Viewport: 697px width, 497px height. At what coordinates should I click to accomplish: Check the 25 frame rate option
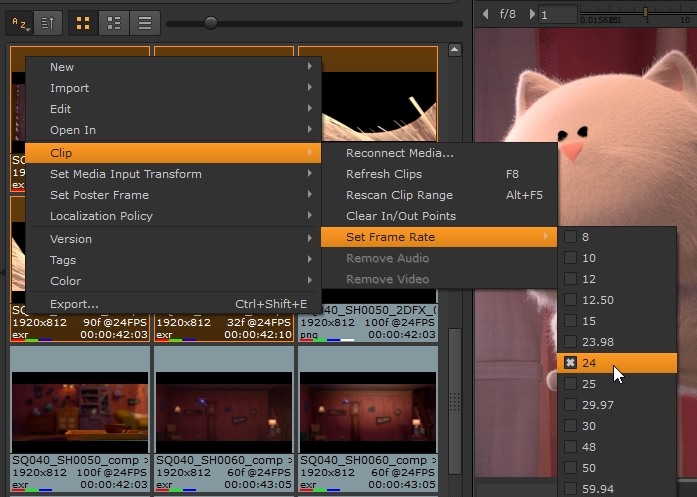click(x=571, y=384)
